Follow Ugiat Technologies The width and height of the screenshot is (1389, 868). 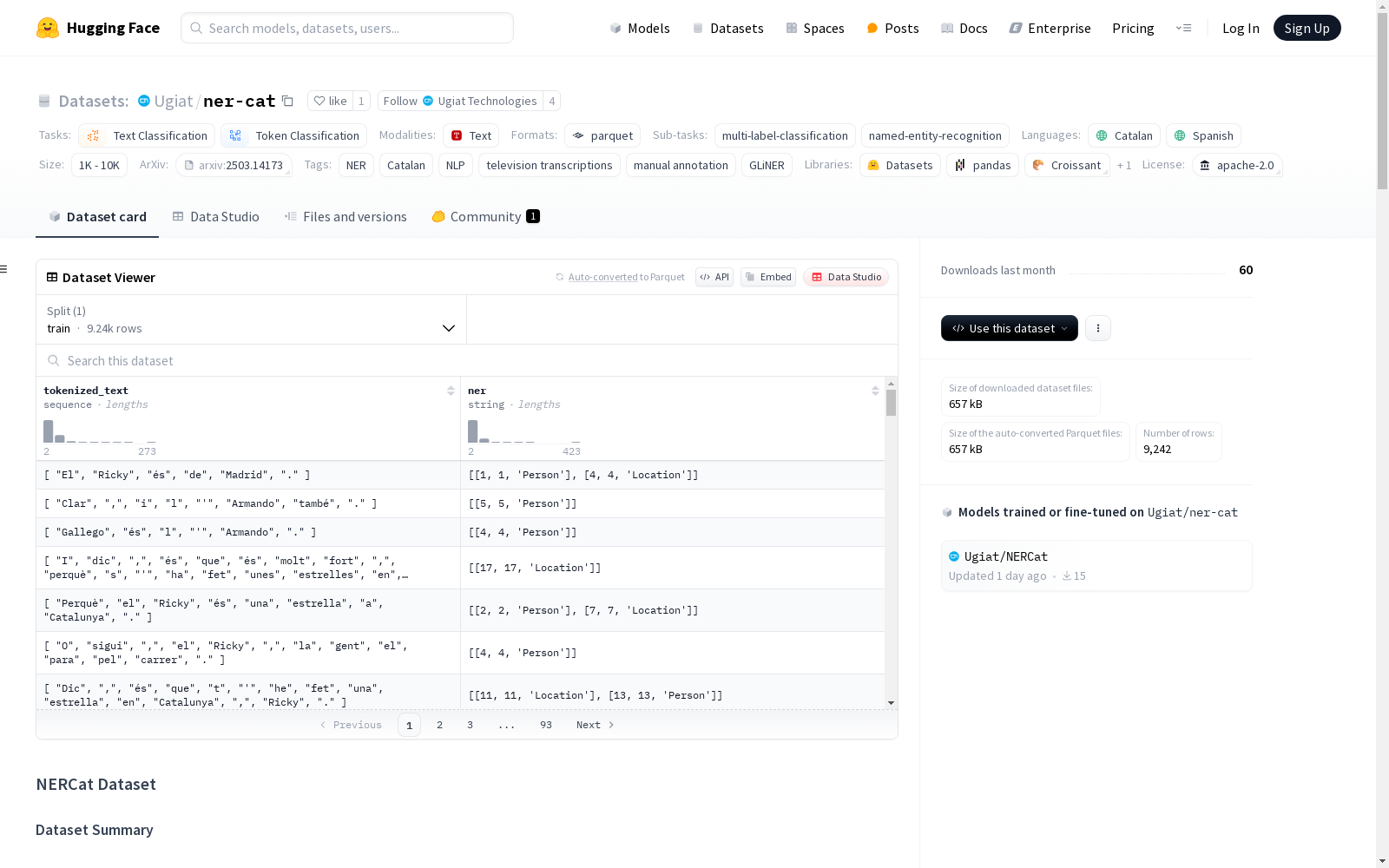[460, 101]
